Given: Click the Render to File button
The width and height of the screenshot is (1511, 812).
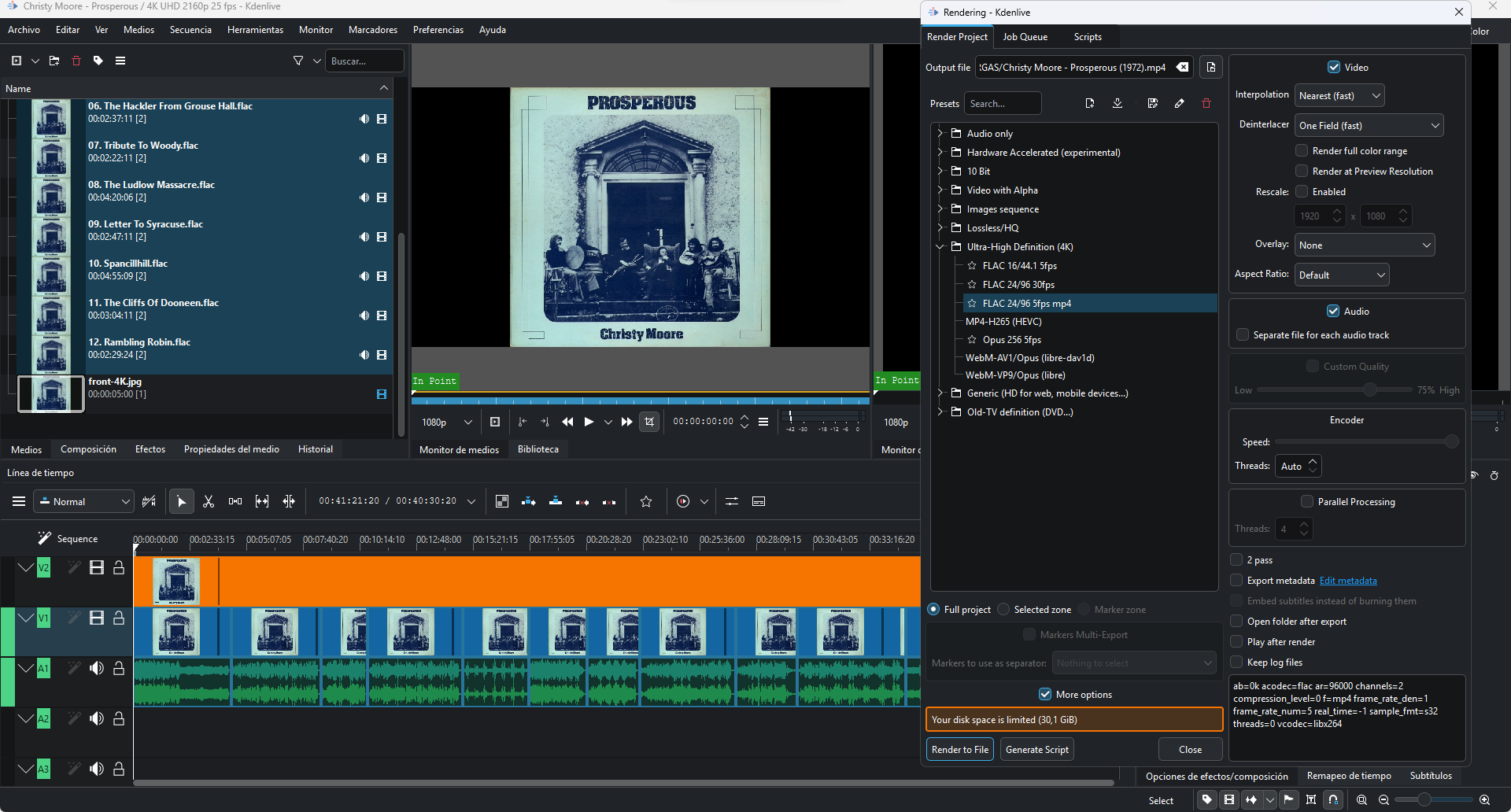Looking at the screenshot, I should pos(959,750).
